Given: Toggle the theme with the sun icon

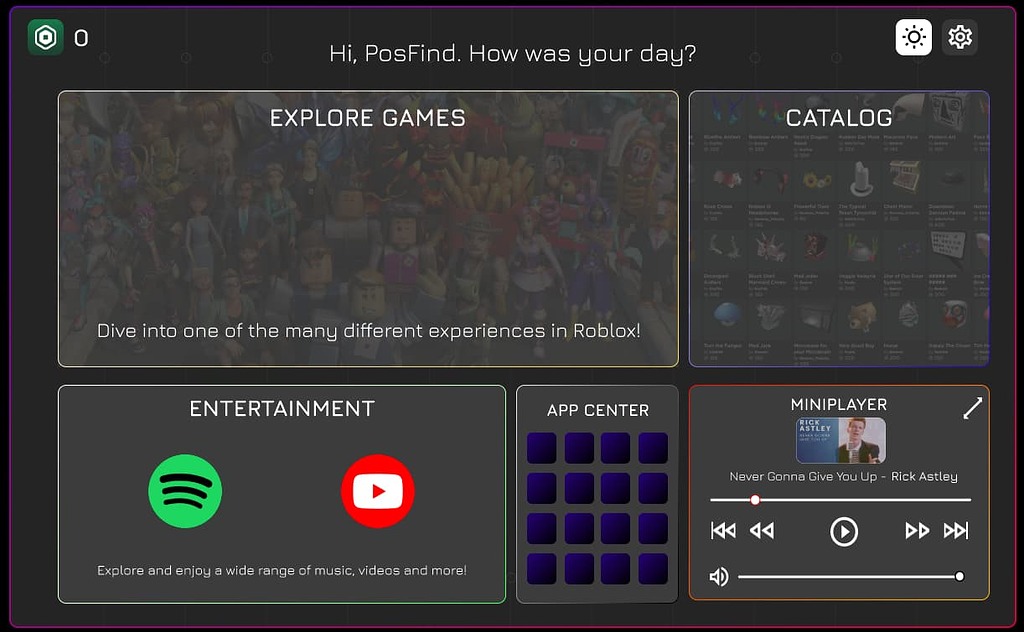Looking at the screenshot, I should tap(913, 37).
